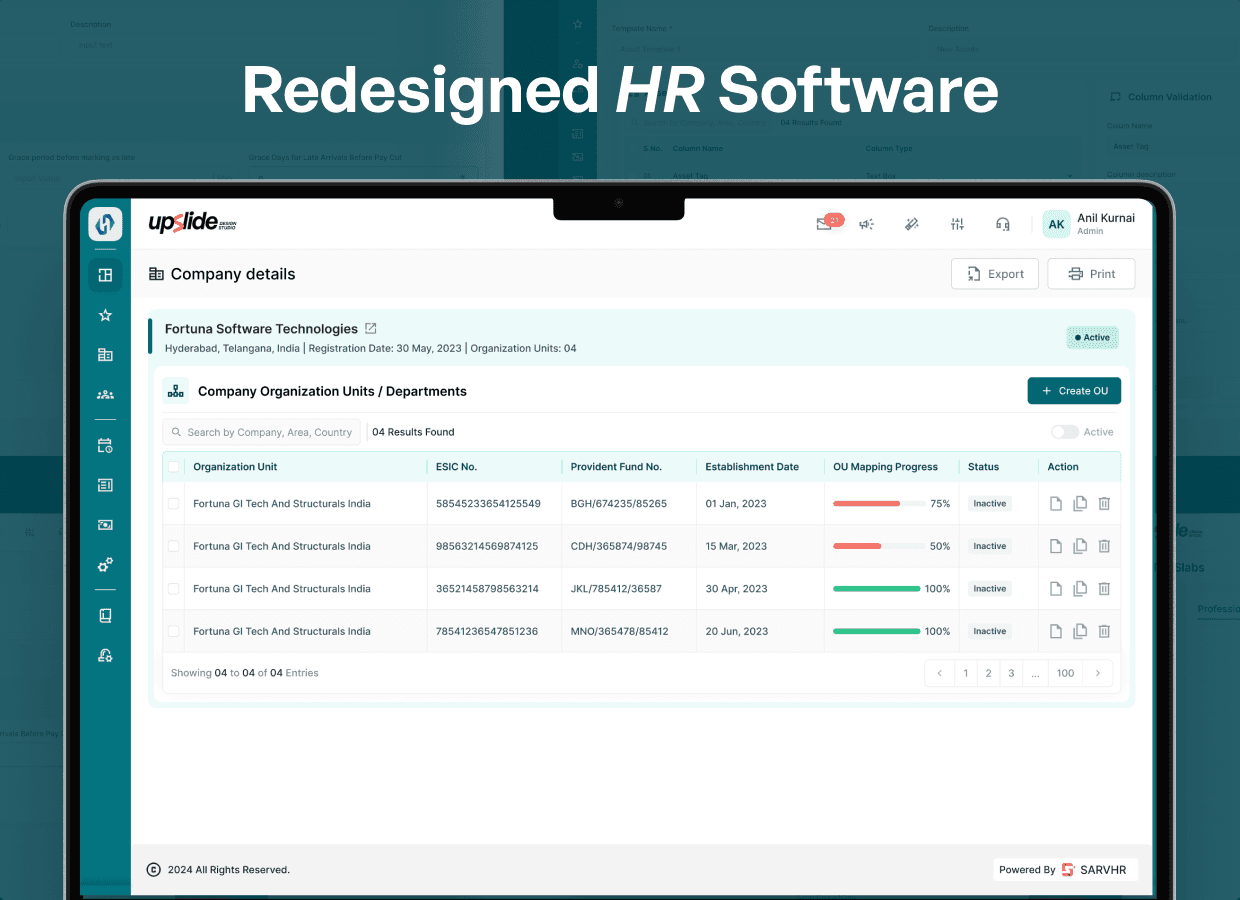Screen dimensions: 1240x900
Task: Copy the row with ESIC 58545233654125549
Action: coord(1080,504)
